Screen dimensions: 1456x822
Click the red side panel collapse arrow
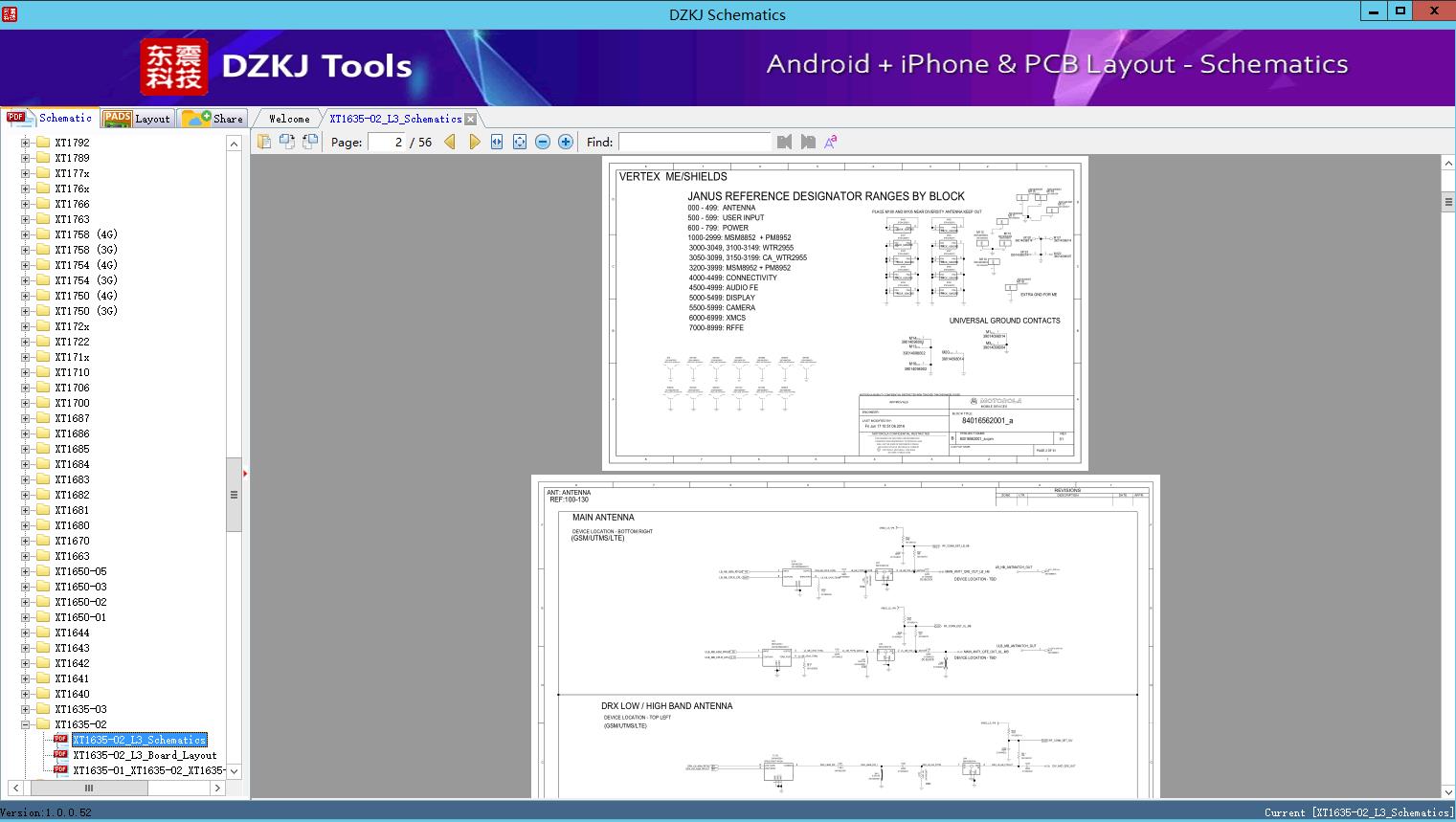pos(245,473)
